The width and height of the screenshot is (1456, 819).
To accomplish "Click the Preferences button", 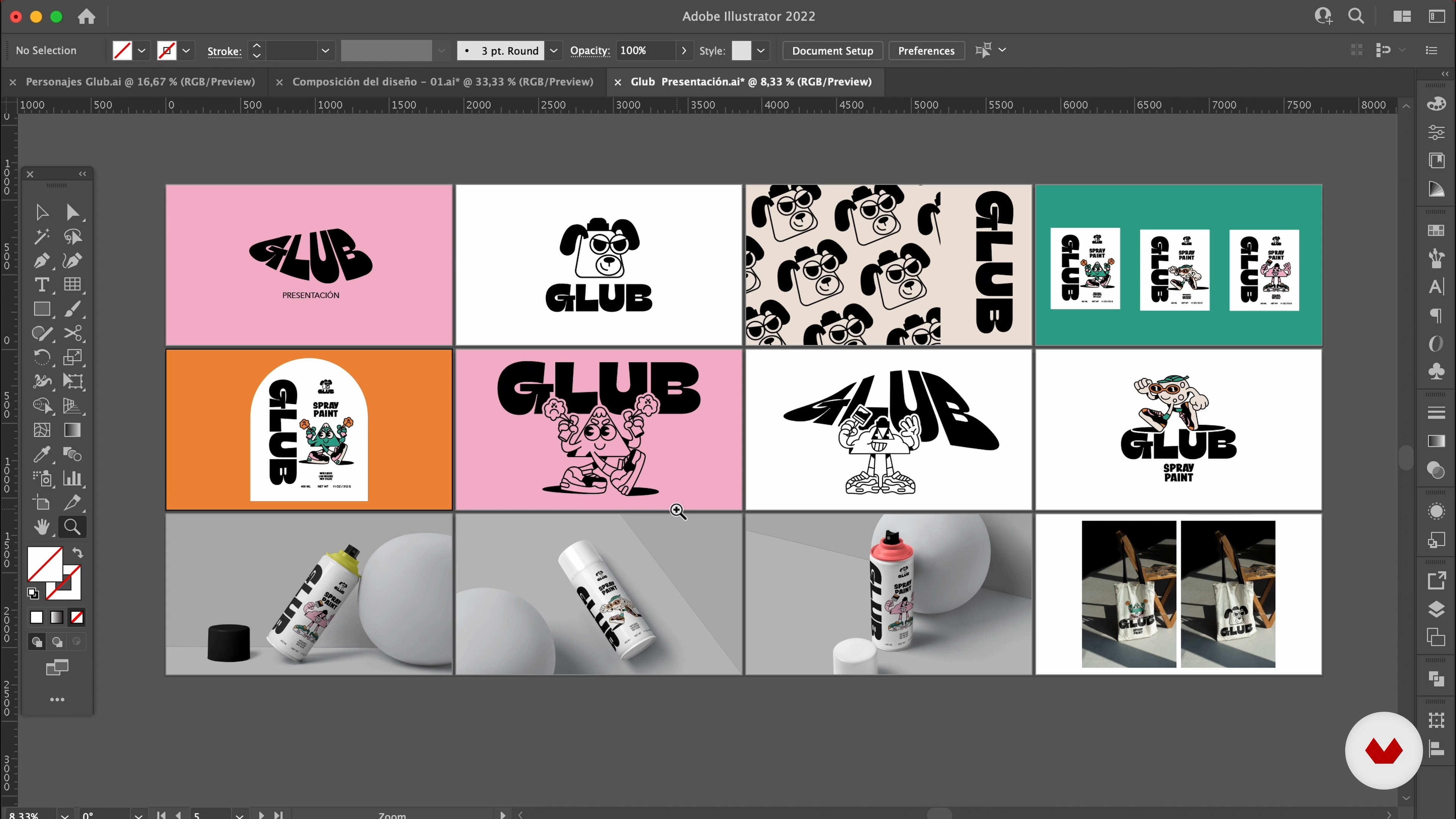I will 926,51.
